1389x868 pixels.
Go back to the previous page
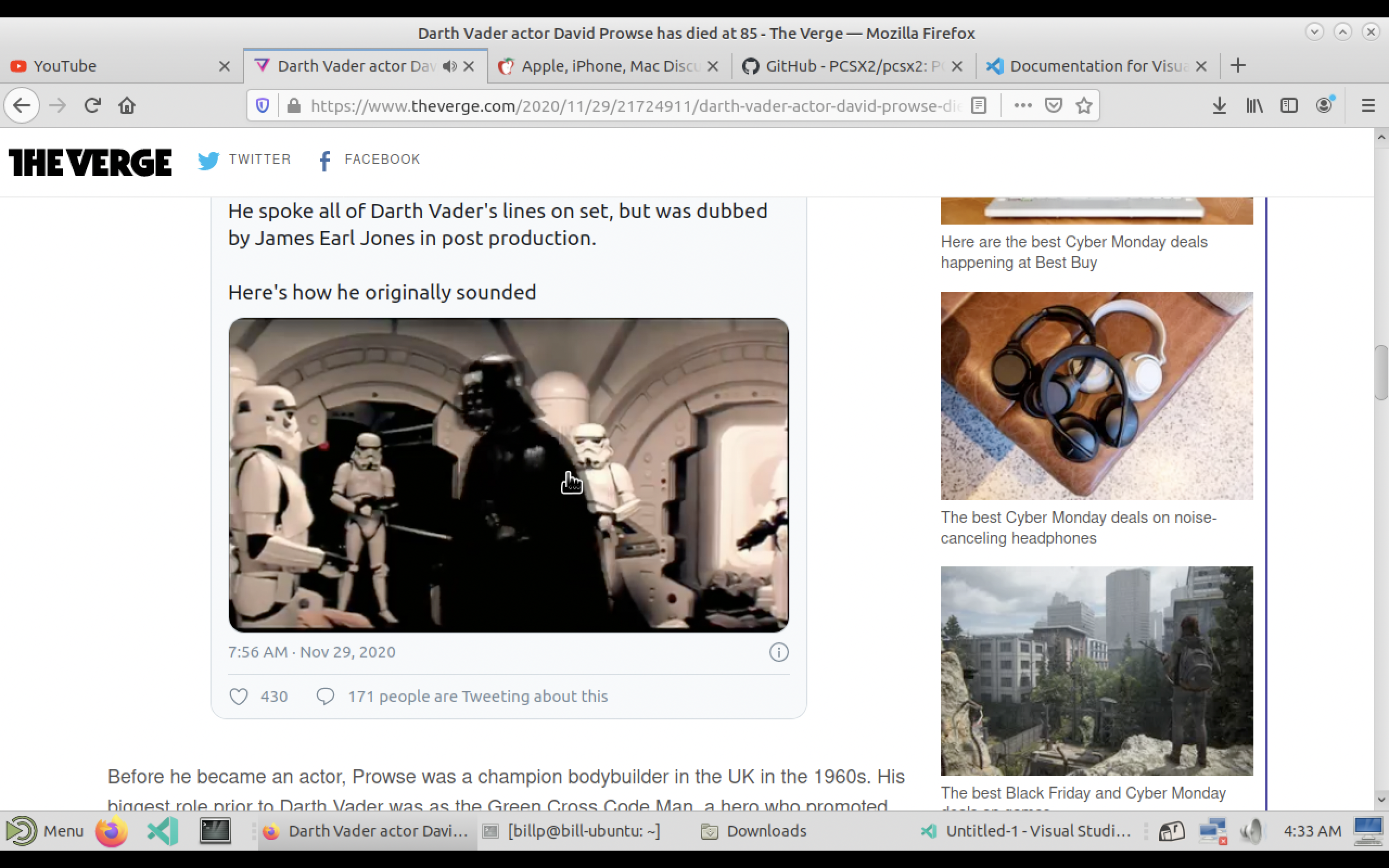coord(22,106)
